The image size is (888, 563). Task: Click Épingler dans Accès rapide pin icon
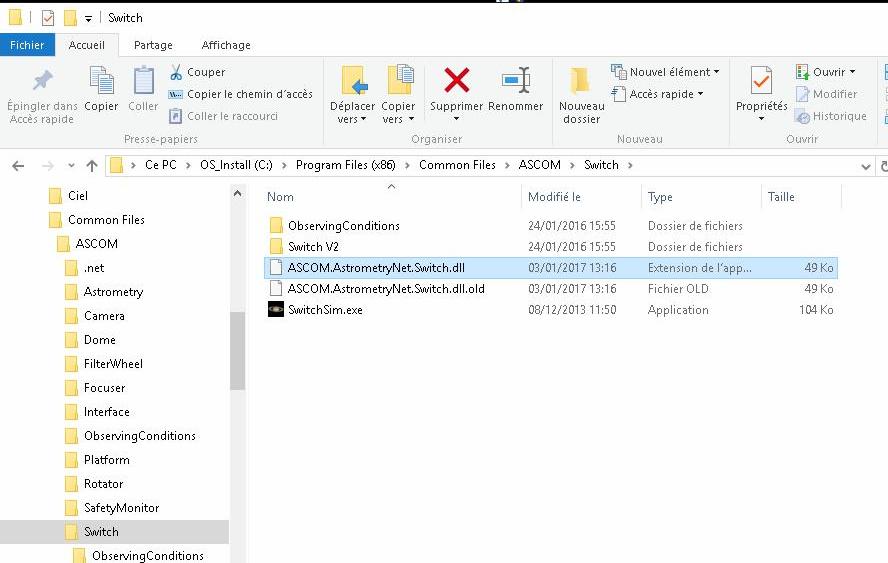tap(42, 80)
